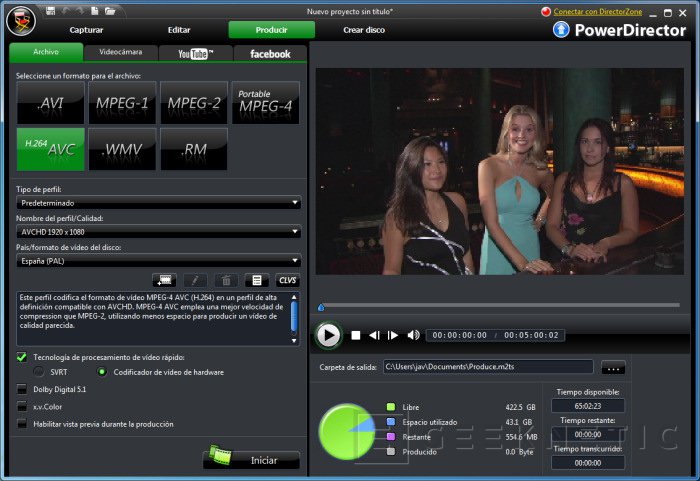Viewport: 700px width, 481px height.
Task: Select the .AVI file format
Action: 50,103
